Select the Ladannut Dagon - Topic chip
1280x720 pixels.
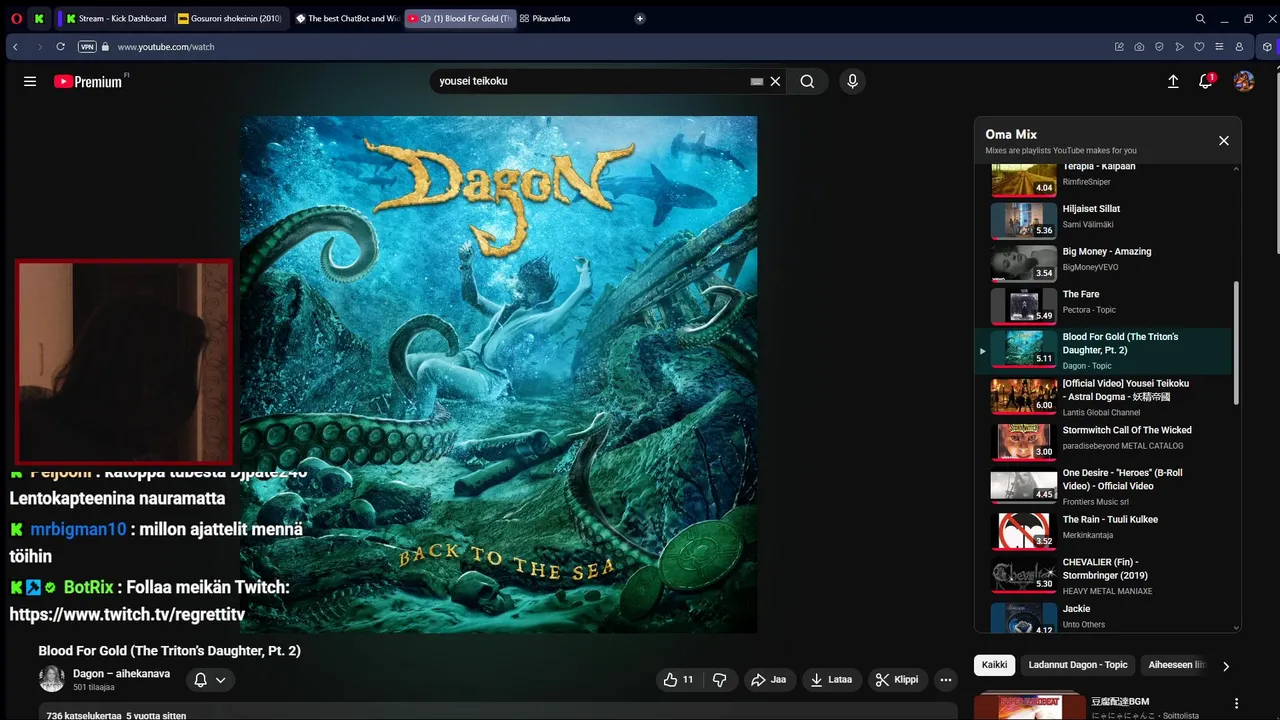(1078, 665)
